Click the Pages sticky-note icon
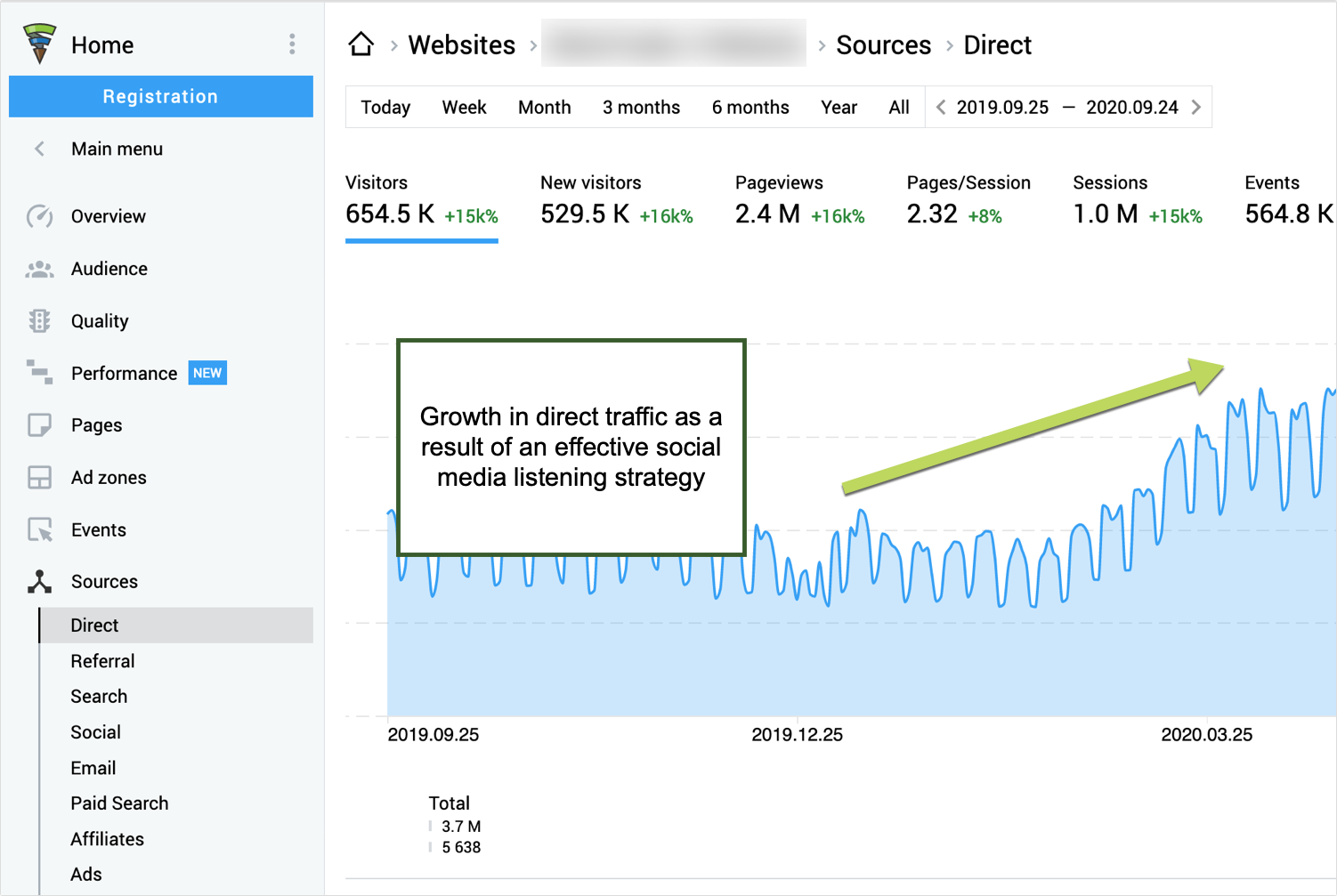This screenshot has height=896, width=1337. pyautogui.click(x=39, y=425)
